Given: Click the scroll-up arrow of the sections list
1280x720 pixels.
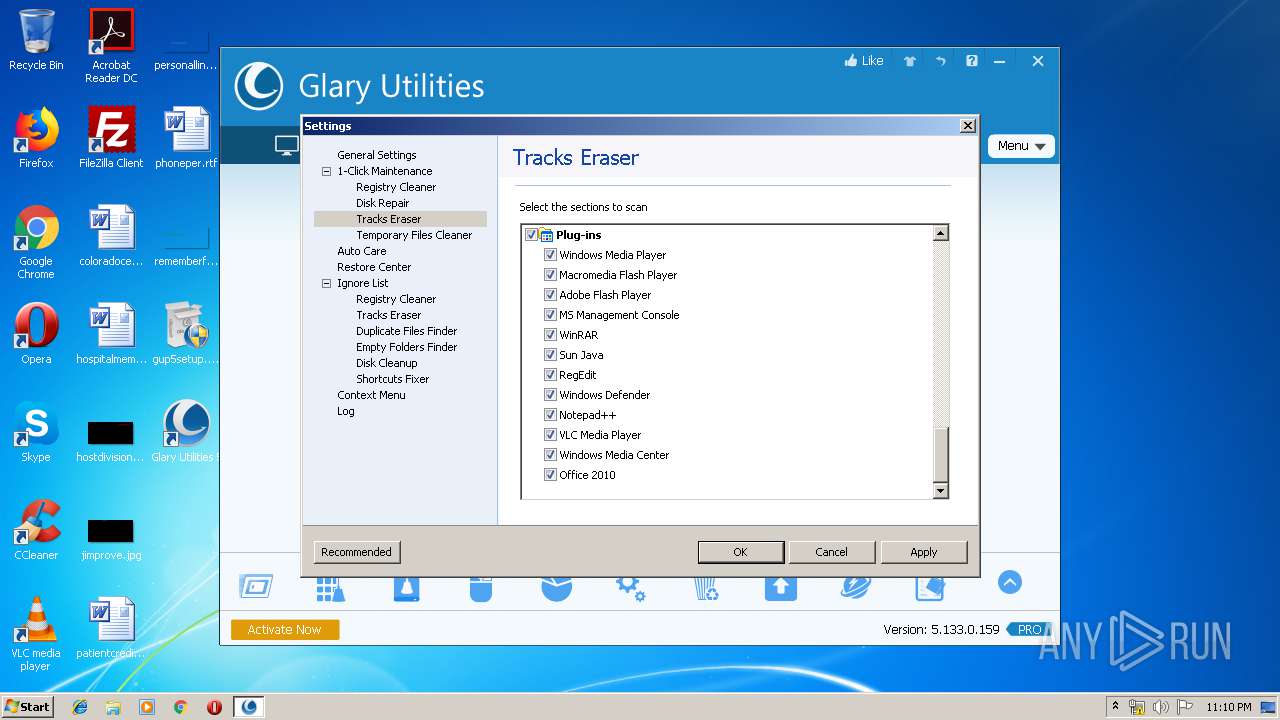Looking at the screenshot, I should point(940,233).
